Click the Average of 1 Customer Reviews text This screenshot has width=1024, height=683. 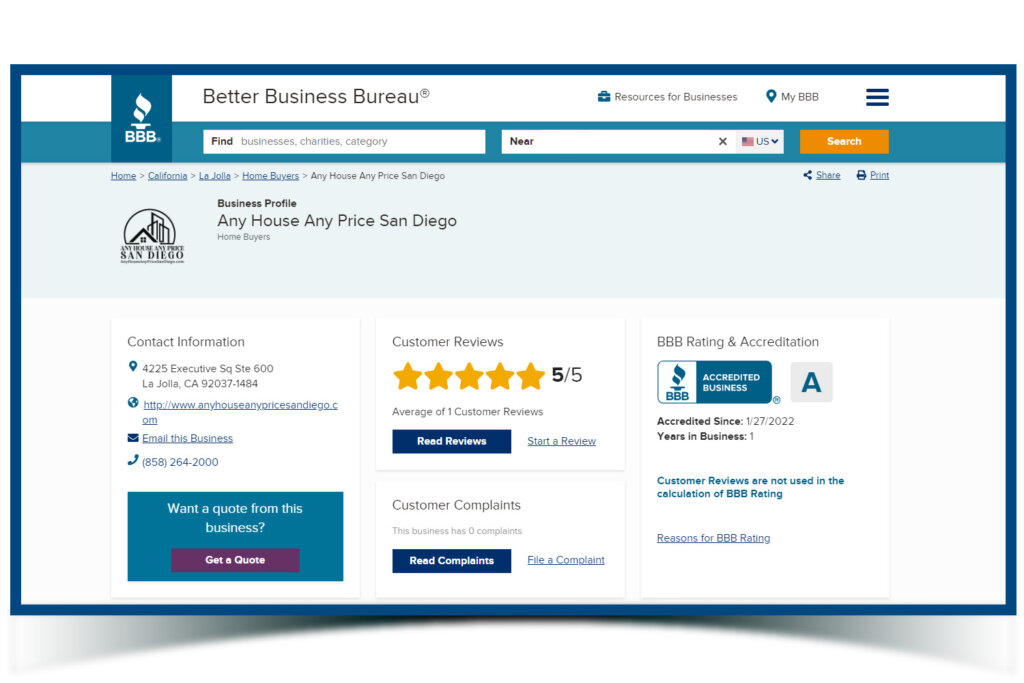point(468,411)
